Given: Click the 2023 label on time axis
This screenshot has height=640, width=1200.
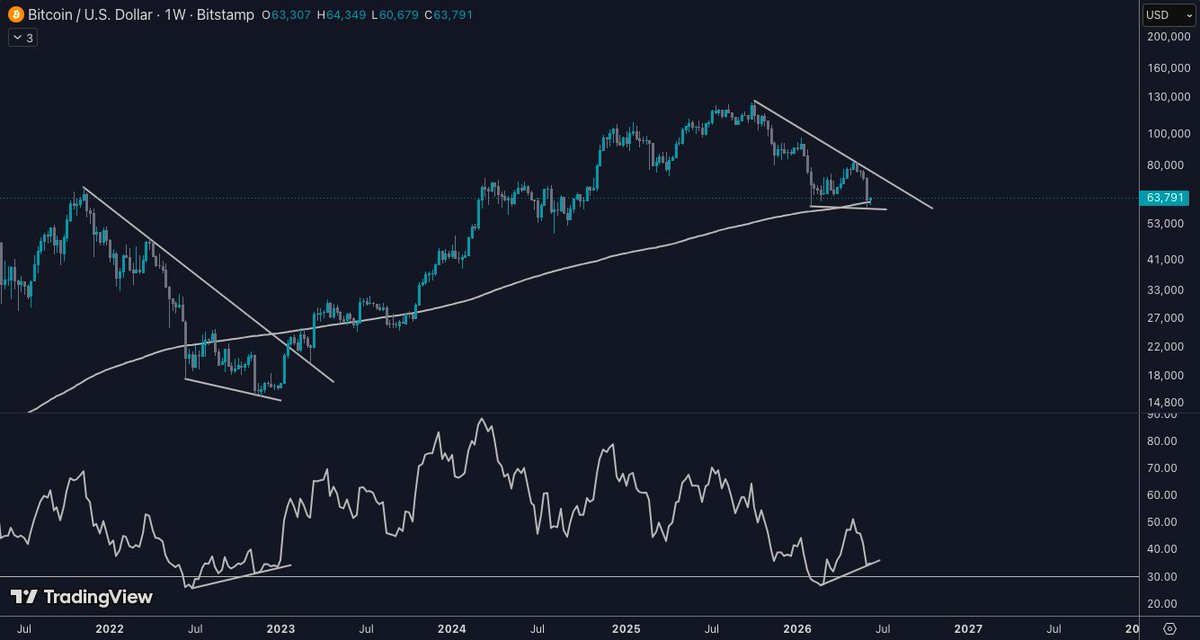Looking at the screenshot, I should click(281, 629).
